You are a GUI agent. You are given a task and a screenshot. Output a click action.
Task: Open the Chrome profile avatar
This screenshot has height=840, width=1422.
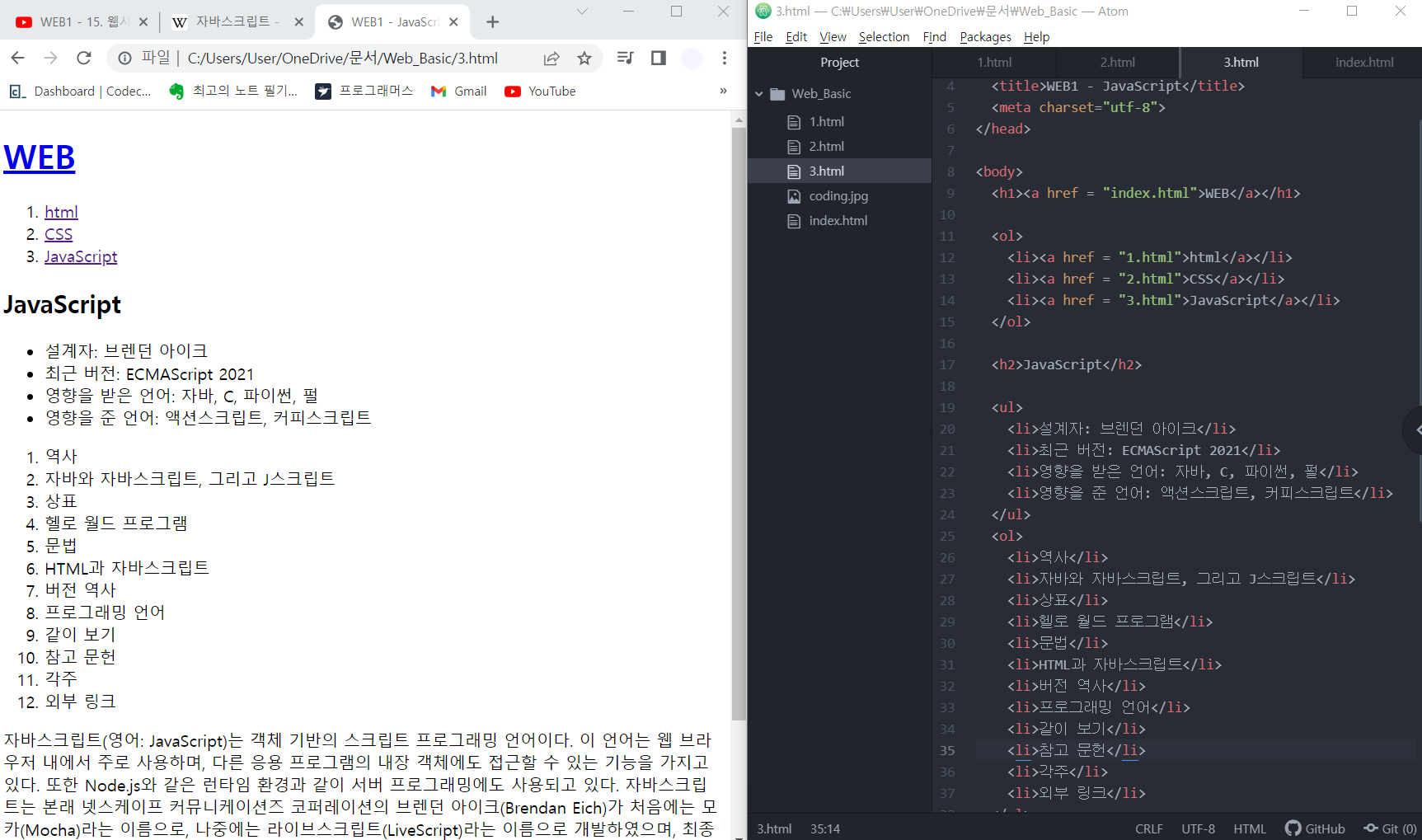pos(692,58)
